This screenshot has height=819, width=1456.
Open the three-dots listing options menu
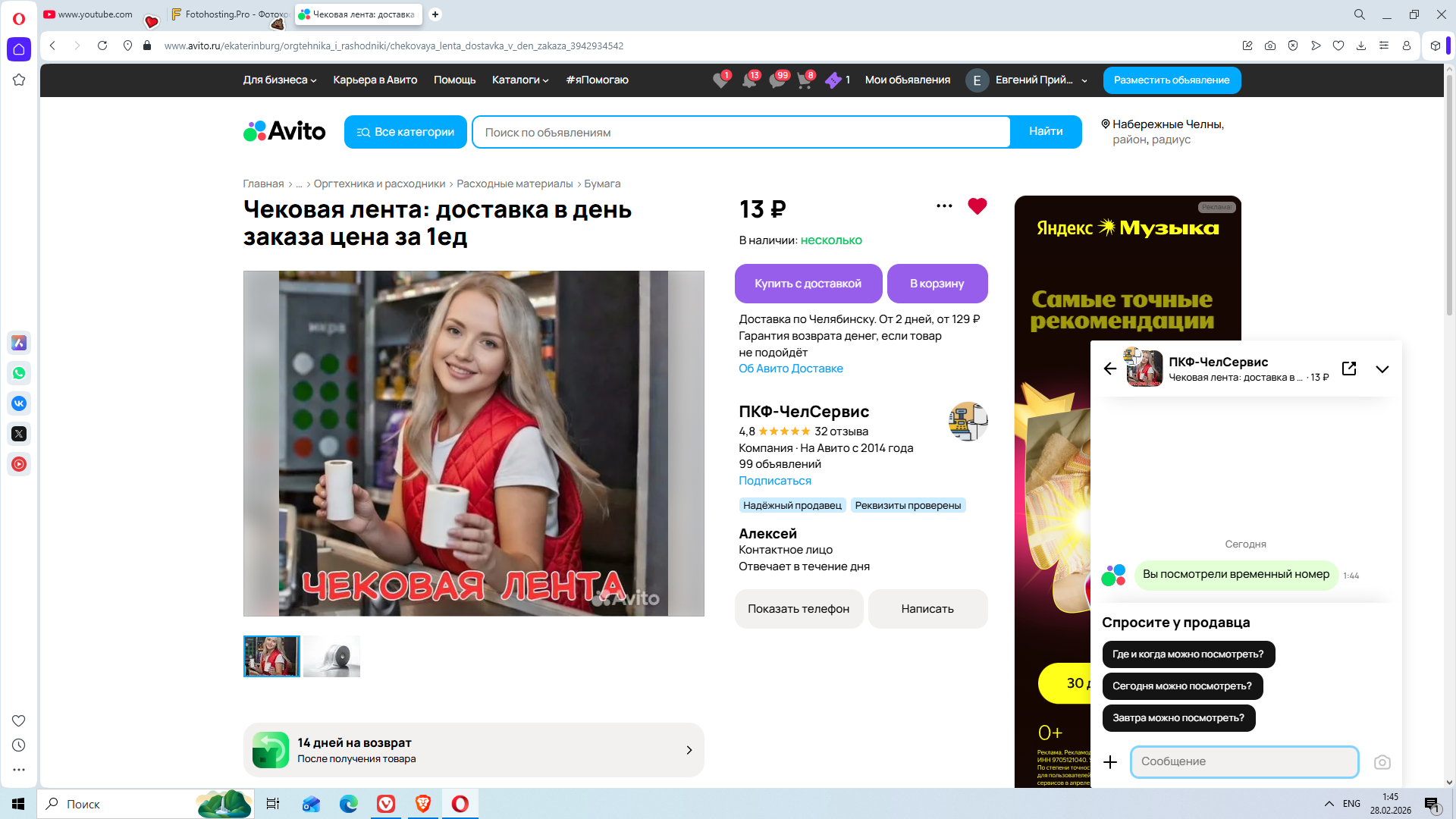944,206
